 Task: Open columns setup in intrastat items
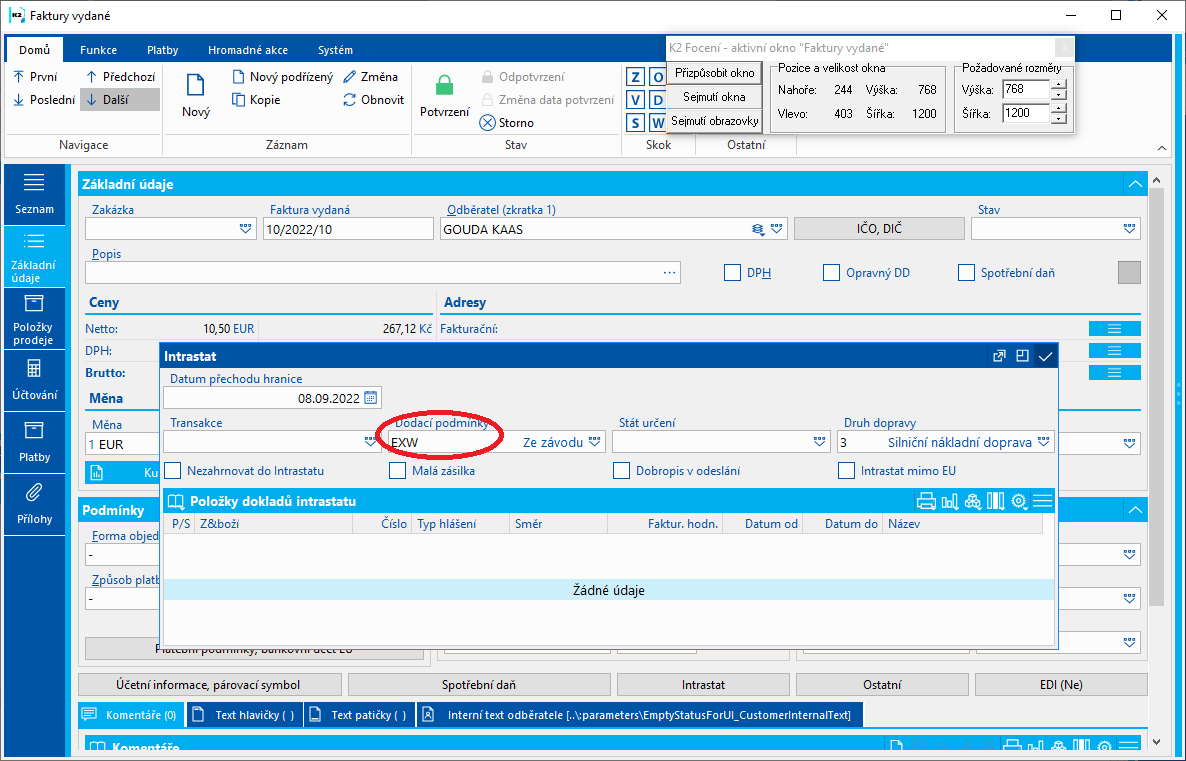point(995,501)
